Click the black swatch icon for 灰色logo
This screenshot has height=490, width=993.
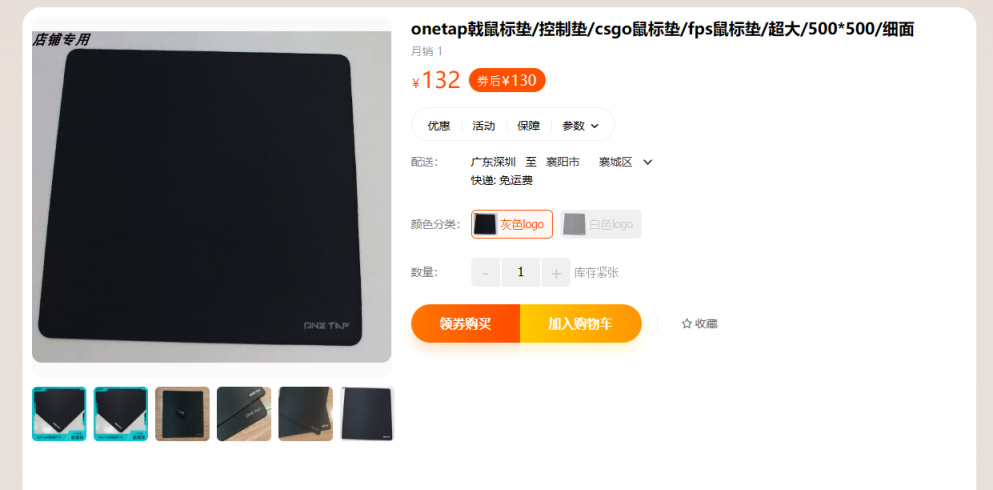coord(486,224)
